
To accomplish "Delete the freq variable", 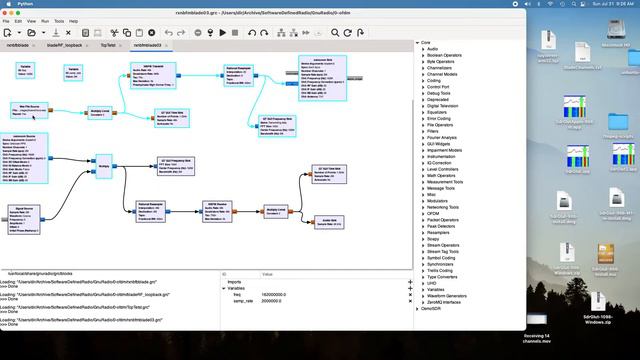I will (410, 295).
